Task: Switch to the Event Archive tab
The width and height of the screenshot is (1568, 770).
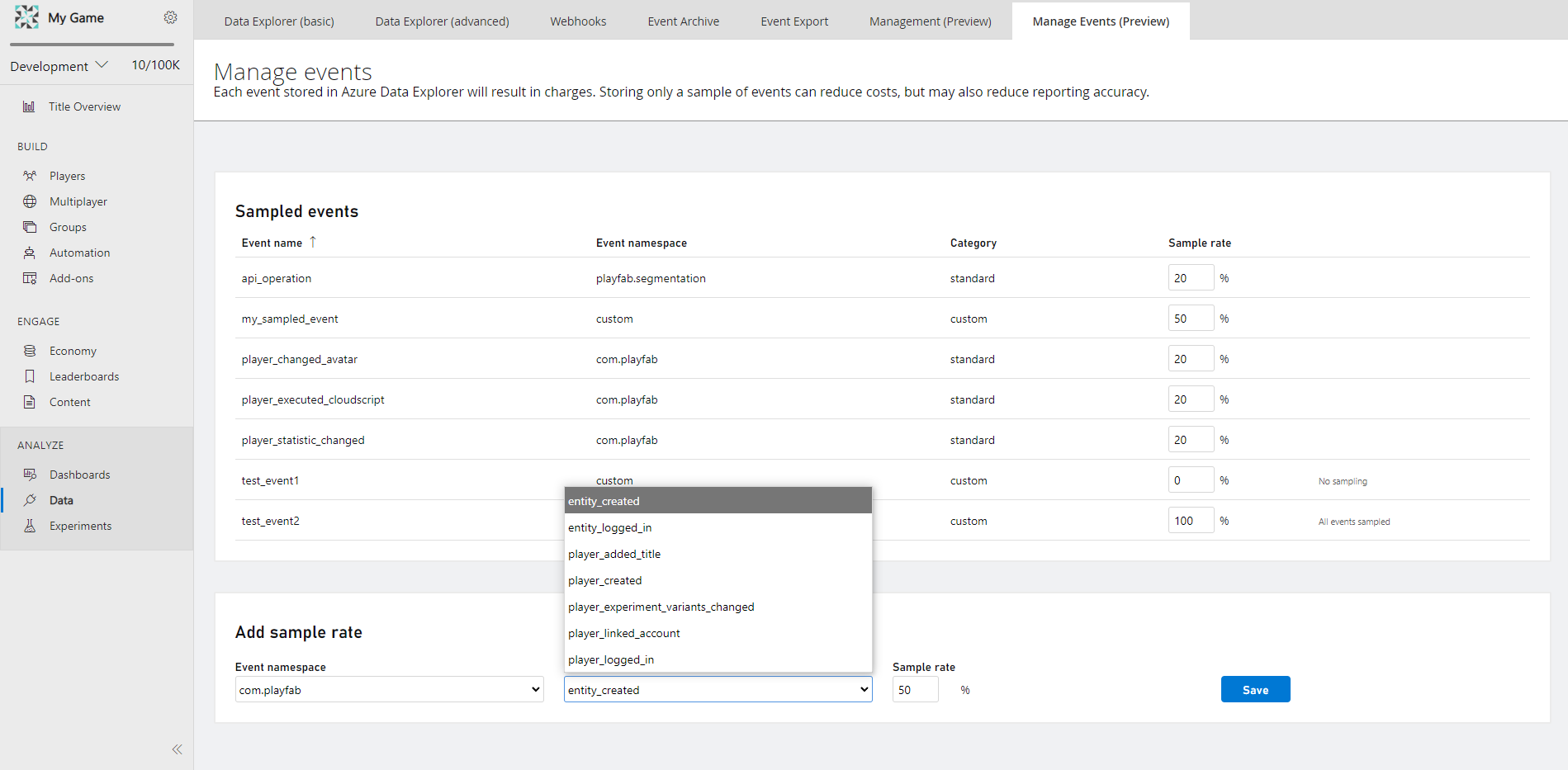Action: [683, 21]
